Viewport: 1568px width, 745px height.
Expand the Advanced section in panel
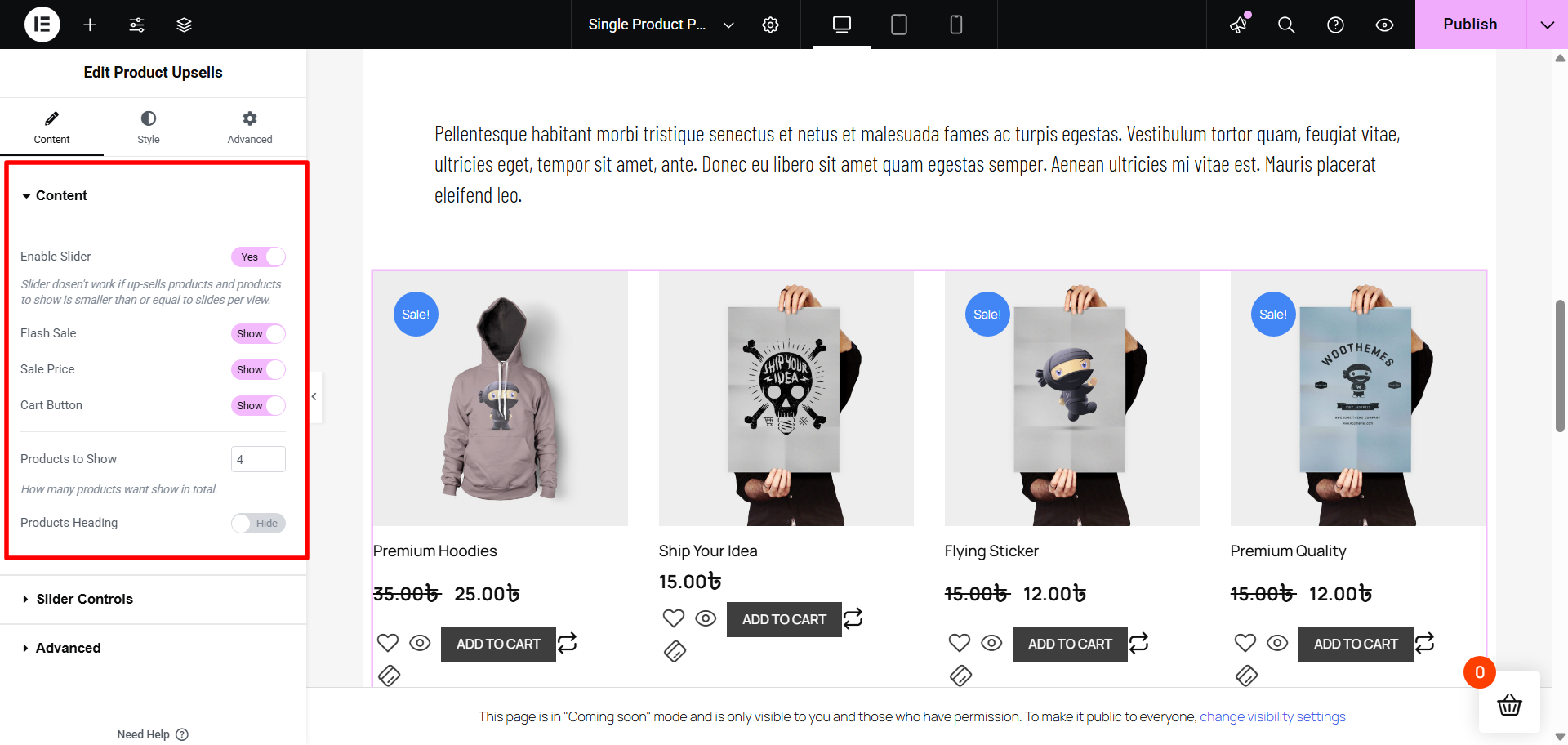point(68,648)
